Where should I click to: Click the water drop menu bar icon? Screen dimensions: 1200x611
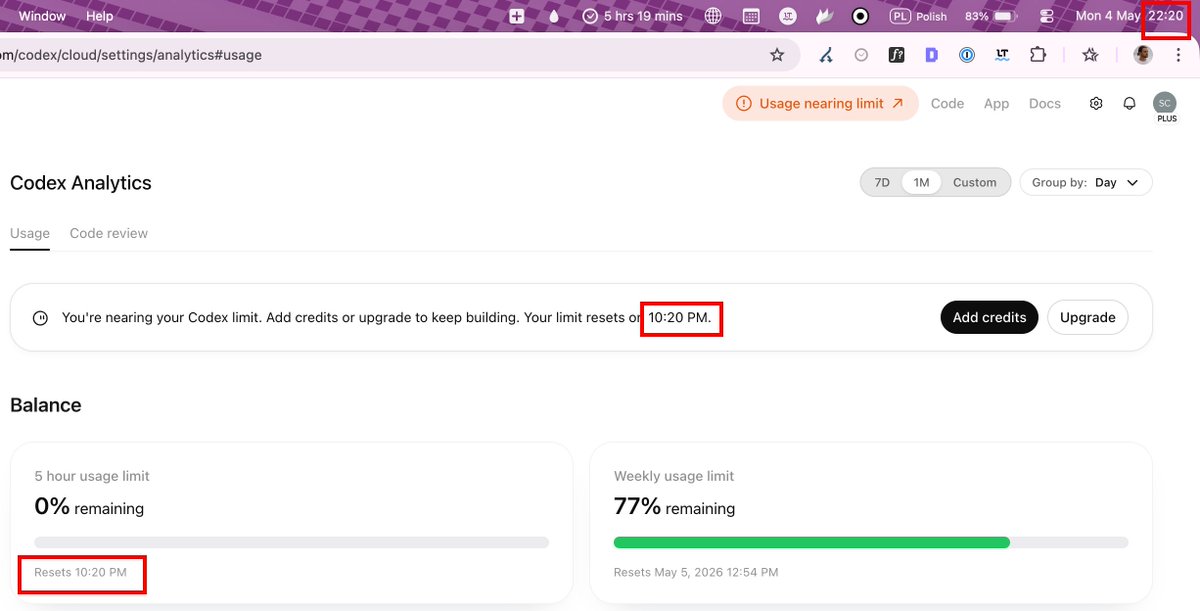point(553,16)
